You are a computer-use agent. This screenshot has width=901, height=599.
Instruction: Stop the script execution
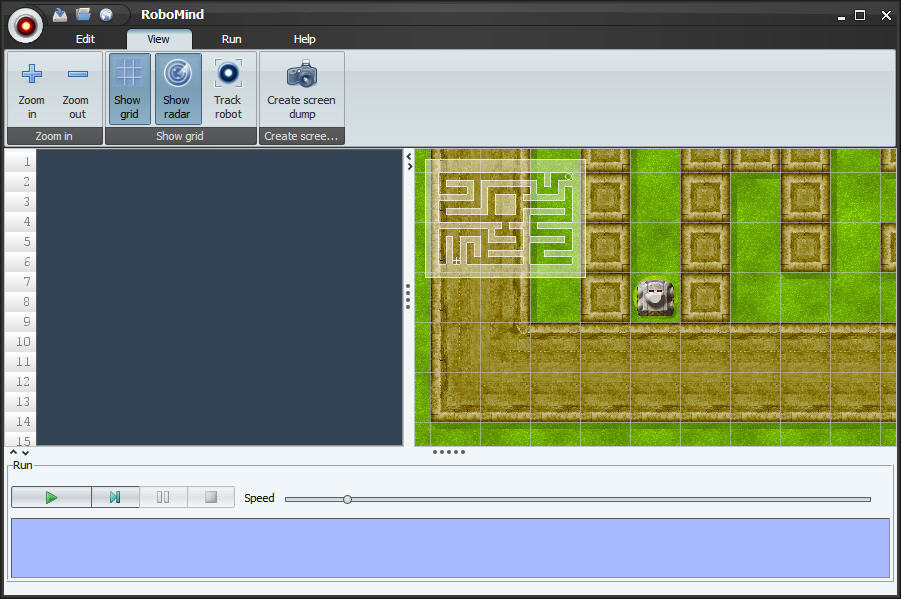click(211, 497)
